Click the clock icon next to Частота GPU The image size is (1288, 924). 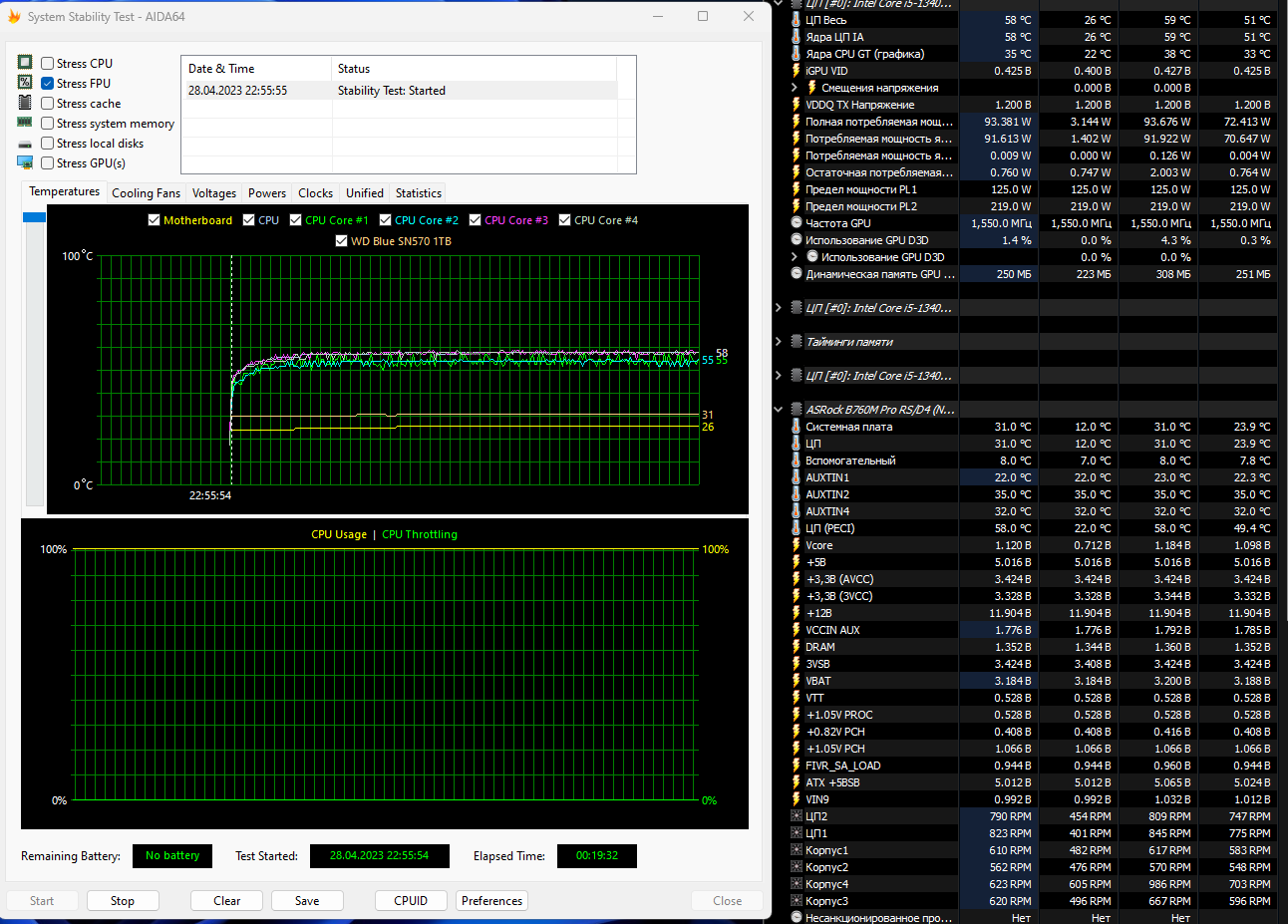coord(796,223)
